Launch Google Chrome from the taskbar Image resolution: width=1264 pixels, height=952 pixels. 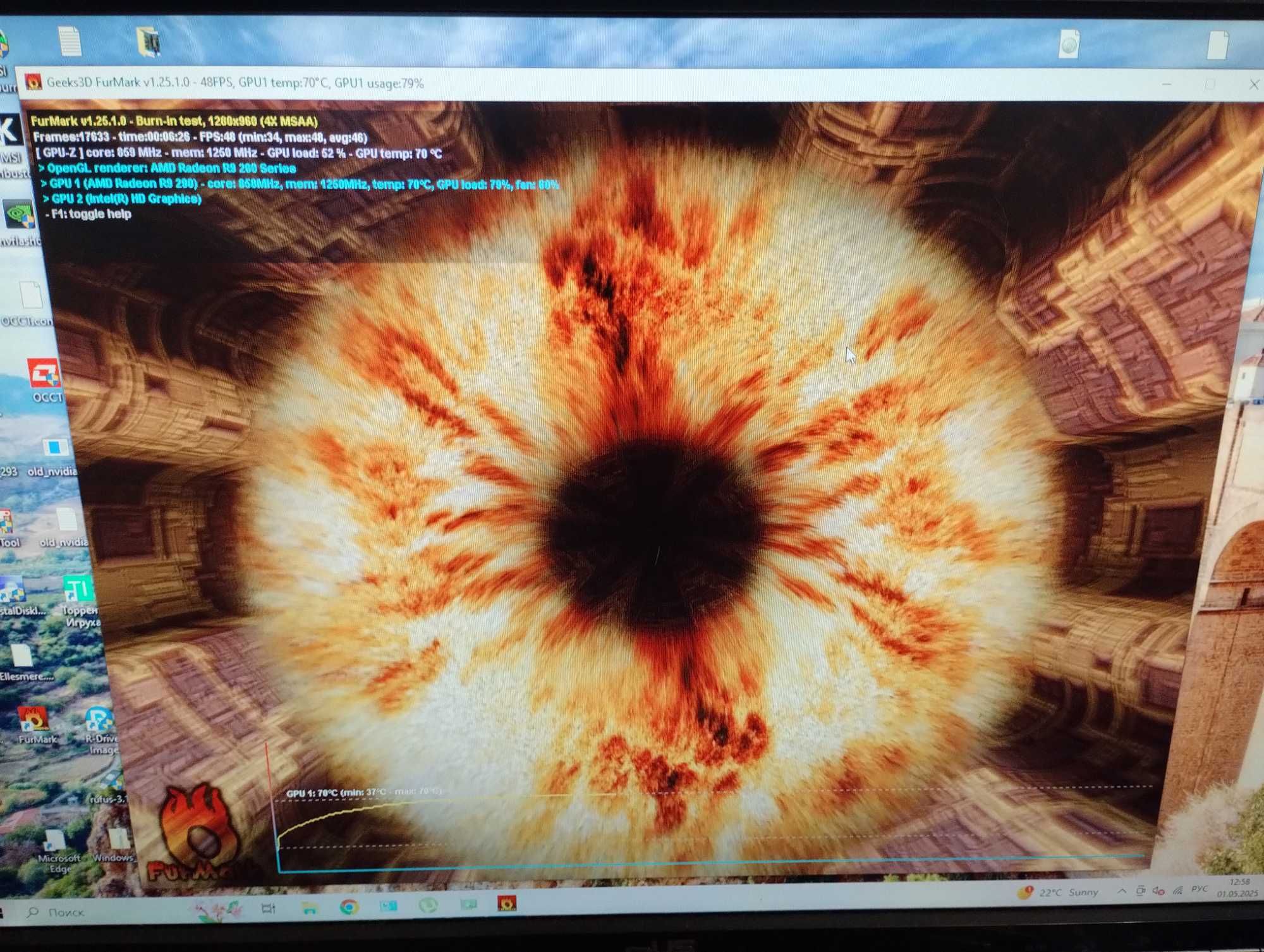(349, 907)
